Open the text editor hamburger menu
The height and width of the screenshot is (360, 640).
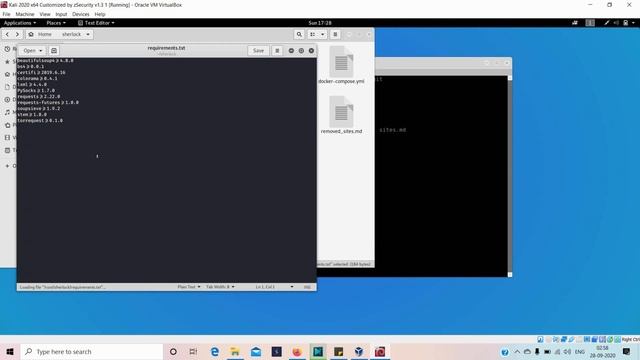point(277,51)
